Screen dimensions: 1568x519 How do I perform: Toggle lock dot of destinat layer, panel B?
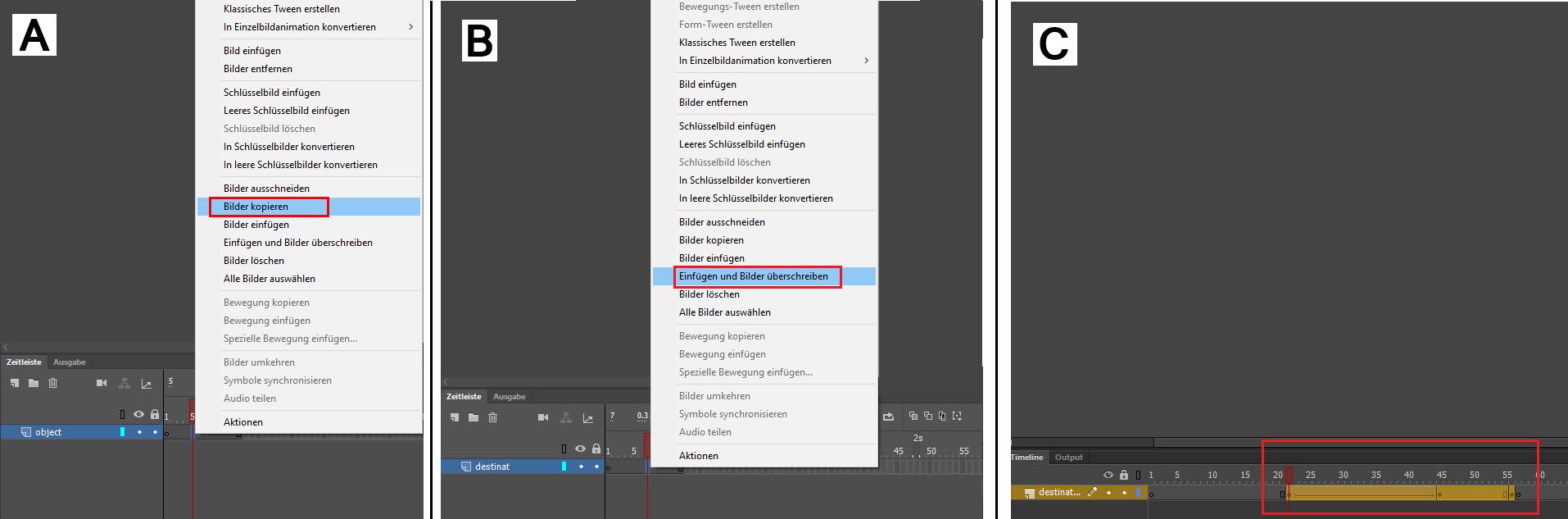point(596,467)
